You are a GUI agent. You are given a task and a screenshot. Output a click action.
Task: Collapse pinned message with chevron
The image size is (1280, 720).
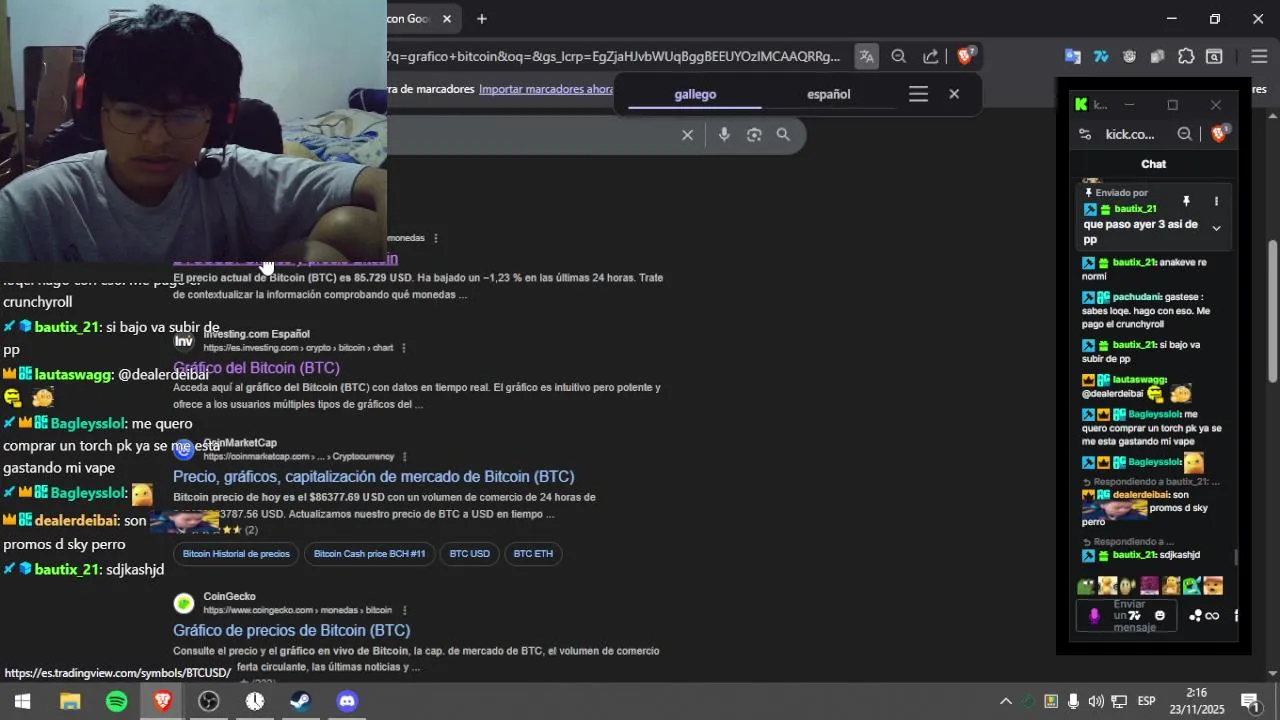click(x=1216, y=229)
